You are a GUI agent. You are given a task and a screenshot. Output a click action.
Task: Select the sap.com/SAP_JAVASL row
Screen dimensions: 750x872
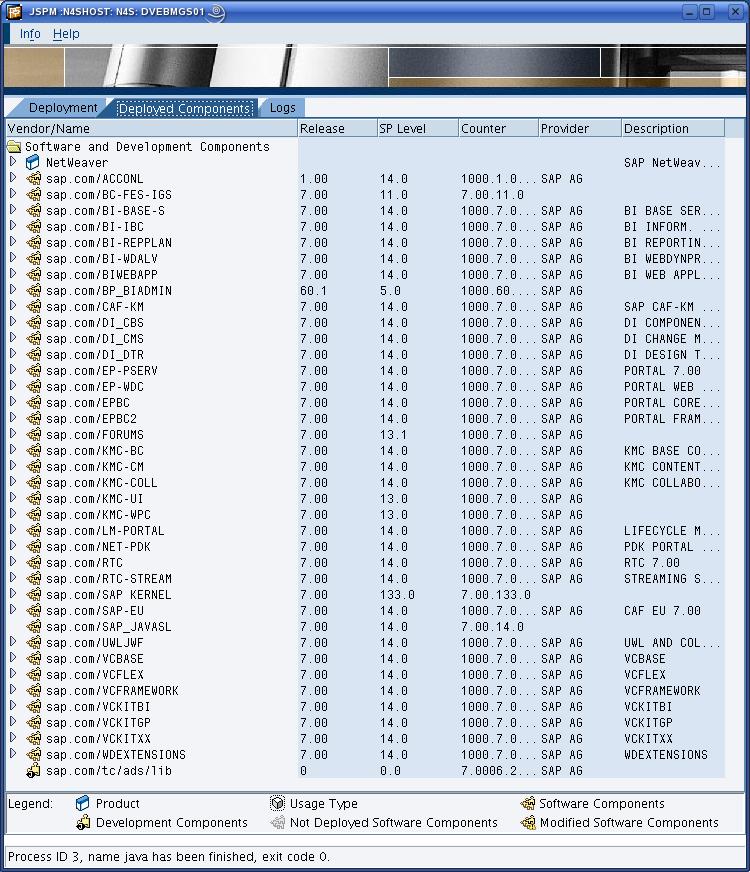108,627
